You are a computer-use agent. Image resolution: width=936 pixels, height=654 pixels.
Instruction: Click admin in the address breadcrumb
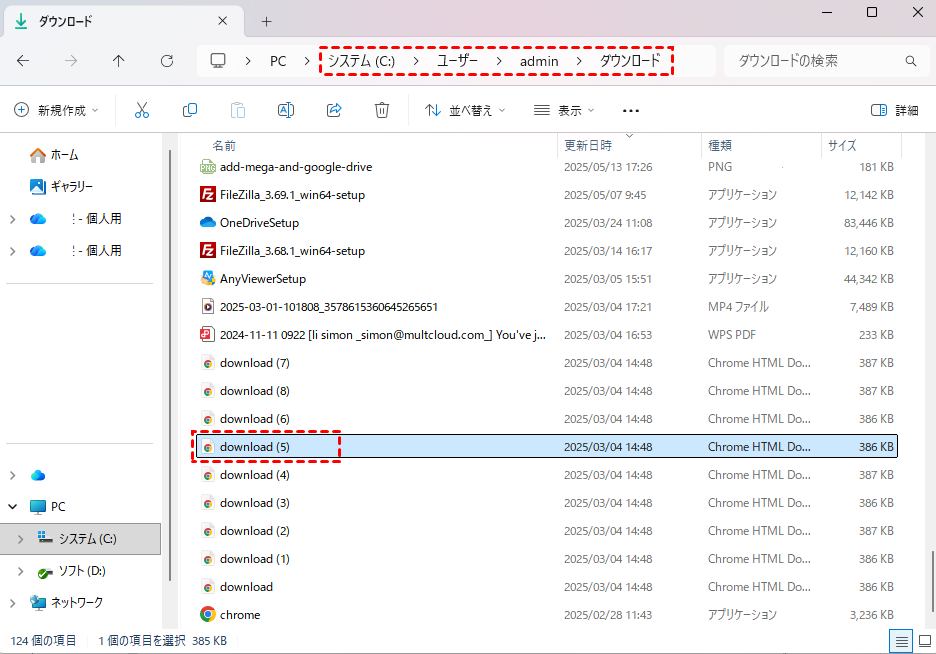[x=539, y=61]
